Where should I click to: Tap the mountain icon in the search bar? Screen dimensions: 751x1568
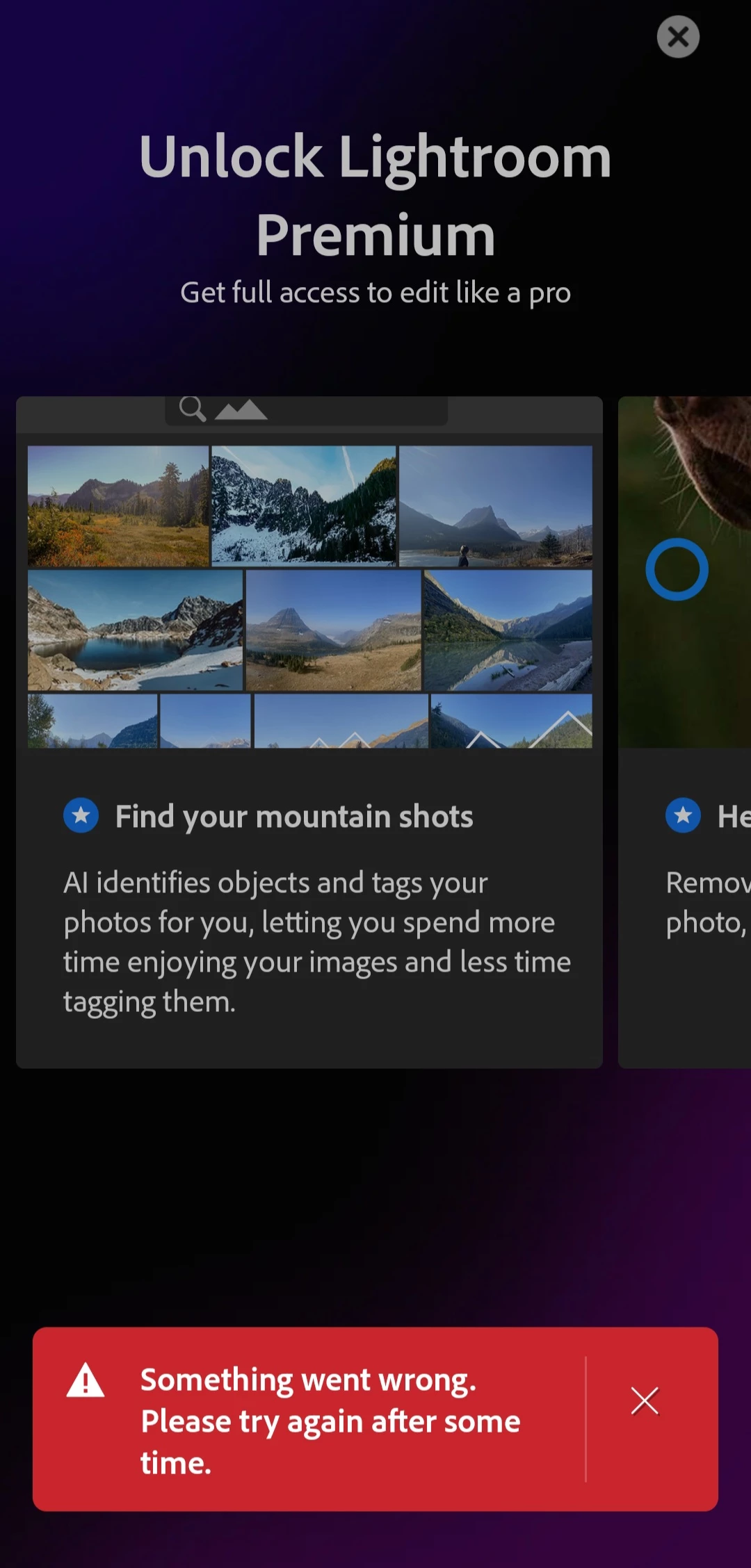[241, 410]
